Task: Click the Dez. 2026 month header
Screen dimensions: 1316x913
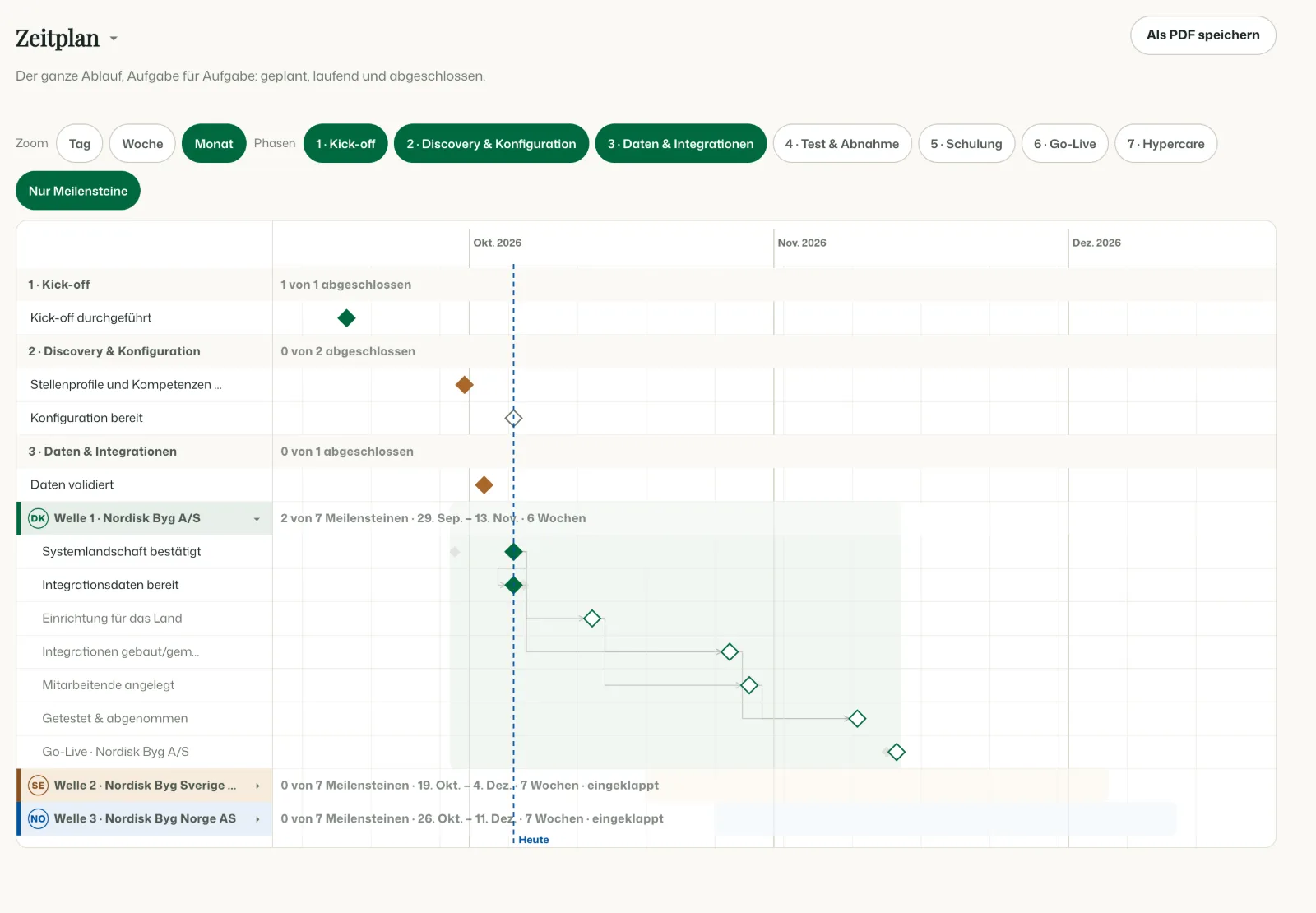Action: pos(1096,243)
